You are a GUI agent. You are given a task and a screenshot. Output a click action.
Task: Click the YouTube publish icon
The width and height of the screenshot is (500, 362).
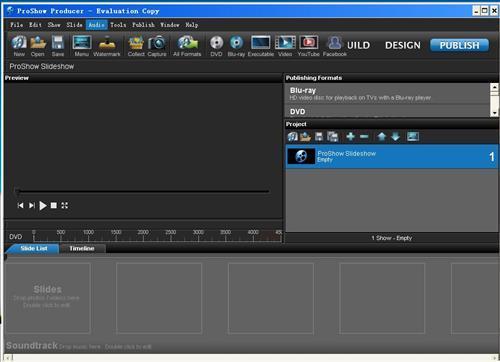pos(309,46)
